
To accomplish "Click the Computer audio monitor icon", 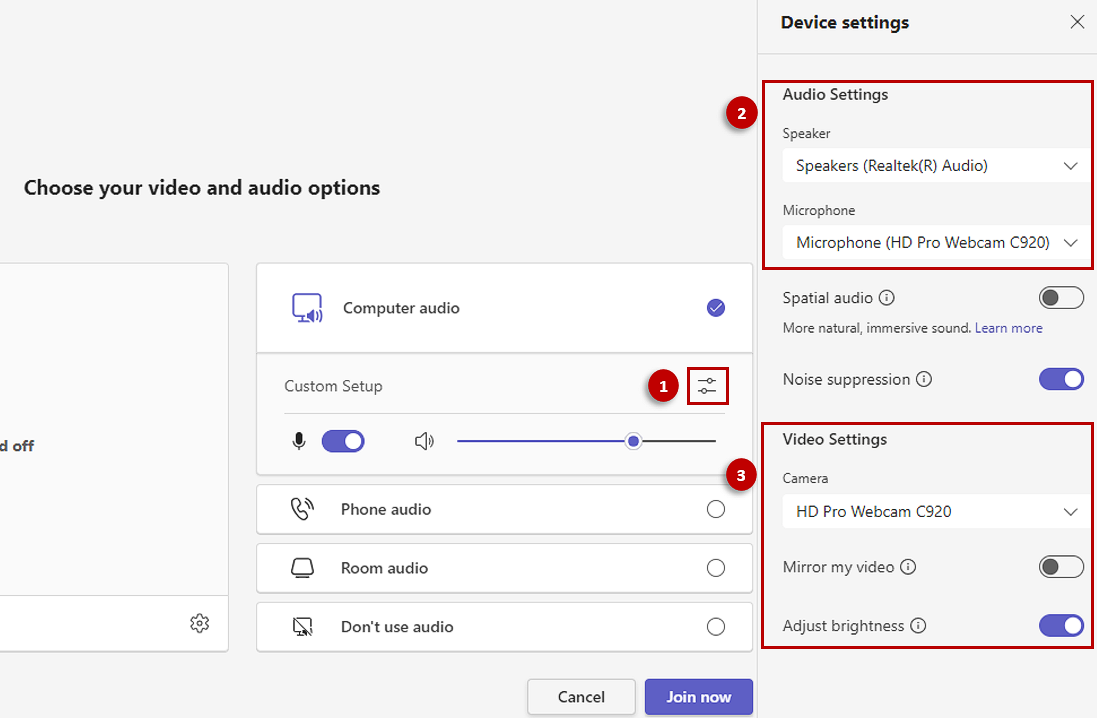I will pos(307,308).
